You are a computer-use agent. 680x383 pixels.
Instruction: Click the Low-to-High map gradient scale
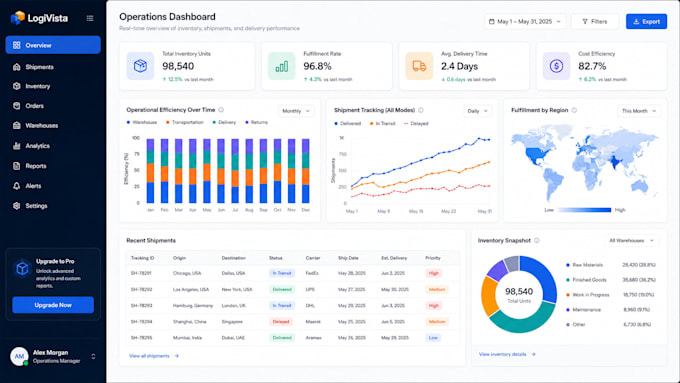pos(585,210)
